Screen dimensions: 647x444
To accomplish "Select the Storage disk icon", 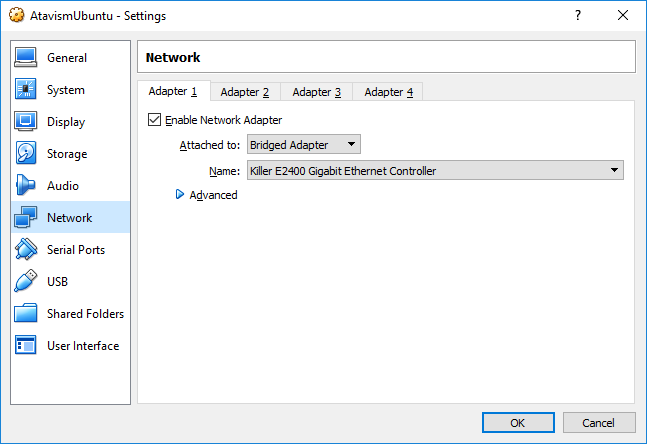I will (26, 154).
